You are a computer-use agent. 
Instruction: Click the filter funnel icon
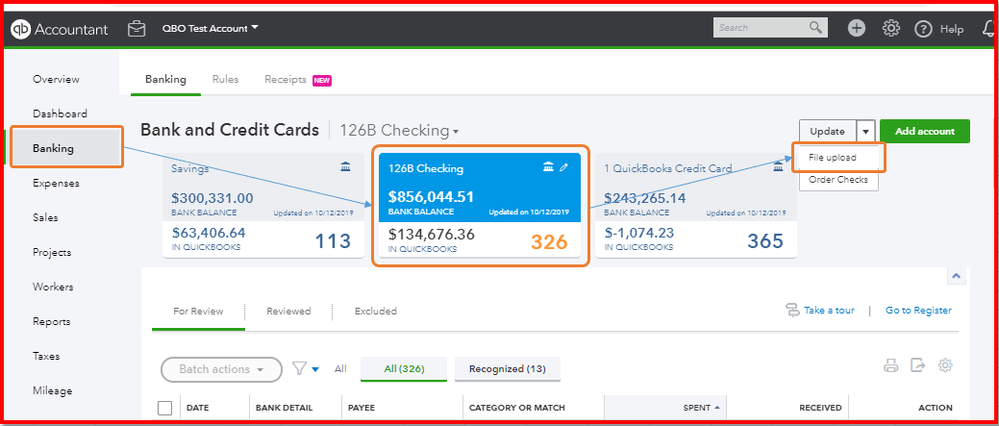click(x=299, y=369)
